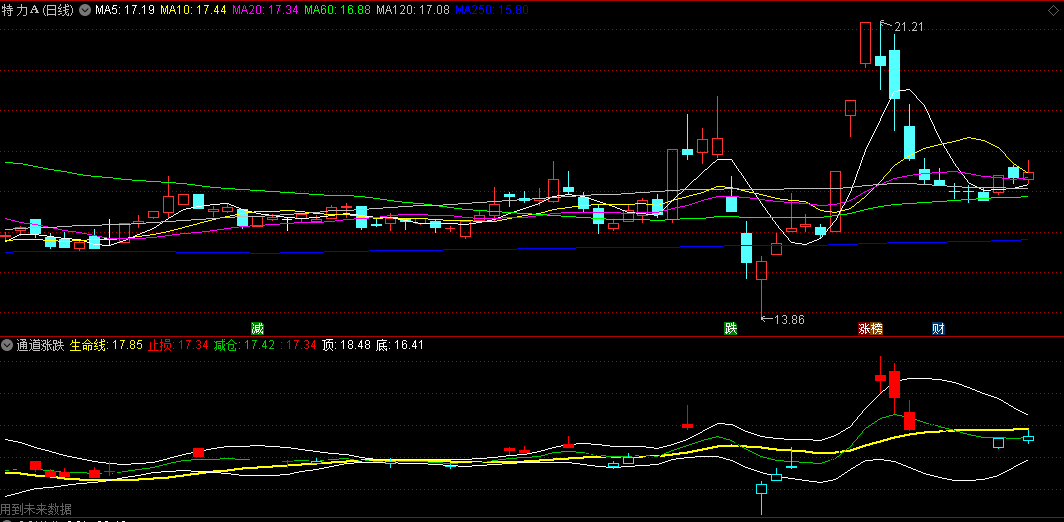1064x522 pixels.
Task: Click the 生命线: 17.85 value
Action: click(x=106, y=346)
